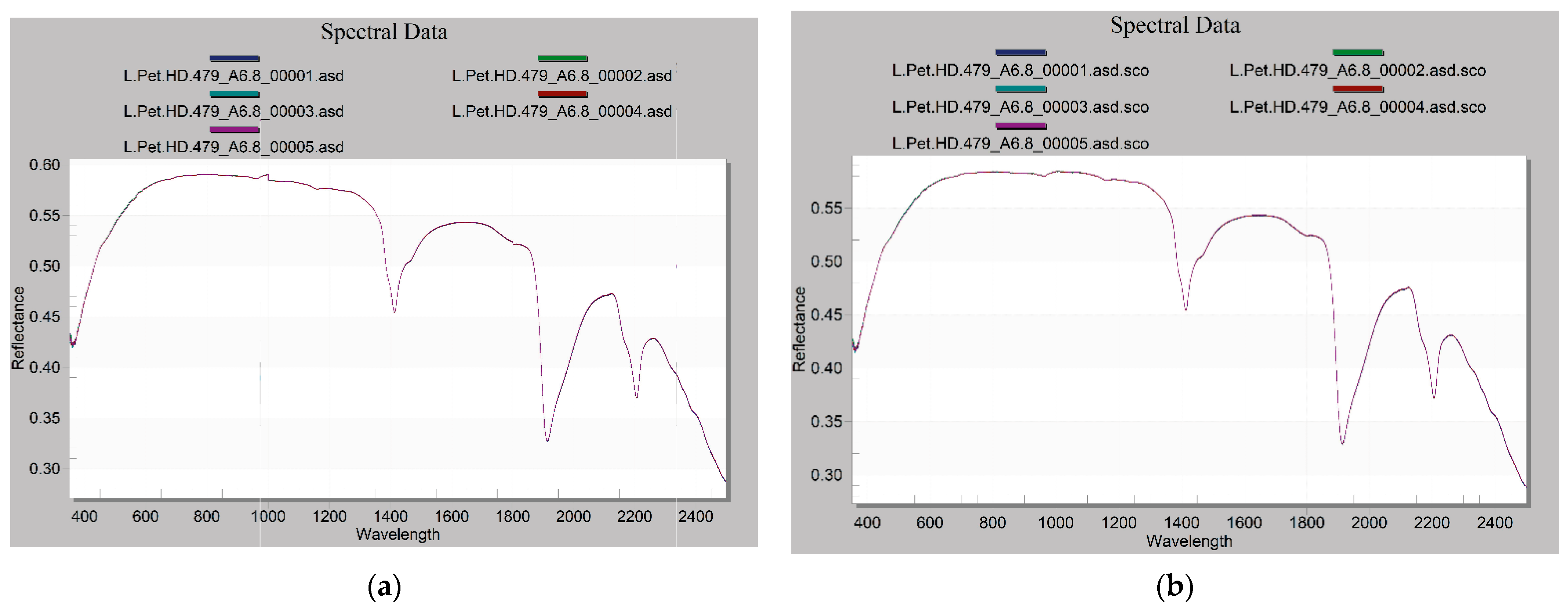Click the green swatch for 00002.asd.sco
Screen dimensions: 1568x610
coord(1358,53)
